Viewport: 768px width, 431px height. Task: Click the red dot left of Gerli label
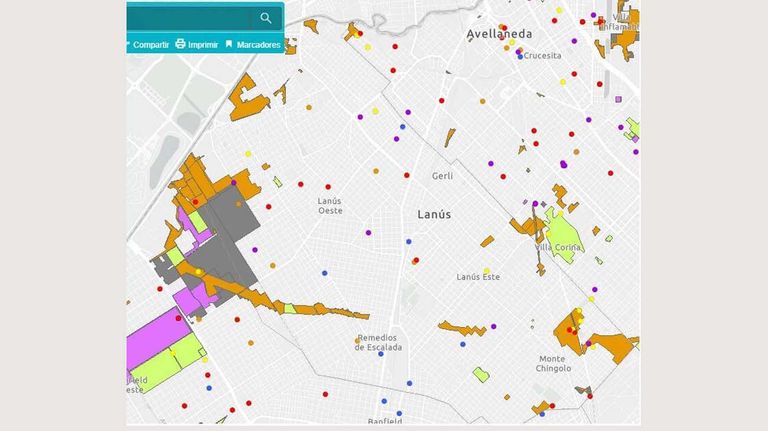[x=407, y=175]
